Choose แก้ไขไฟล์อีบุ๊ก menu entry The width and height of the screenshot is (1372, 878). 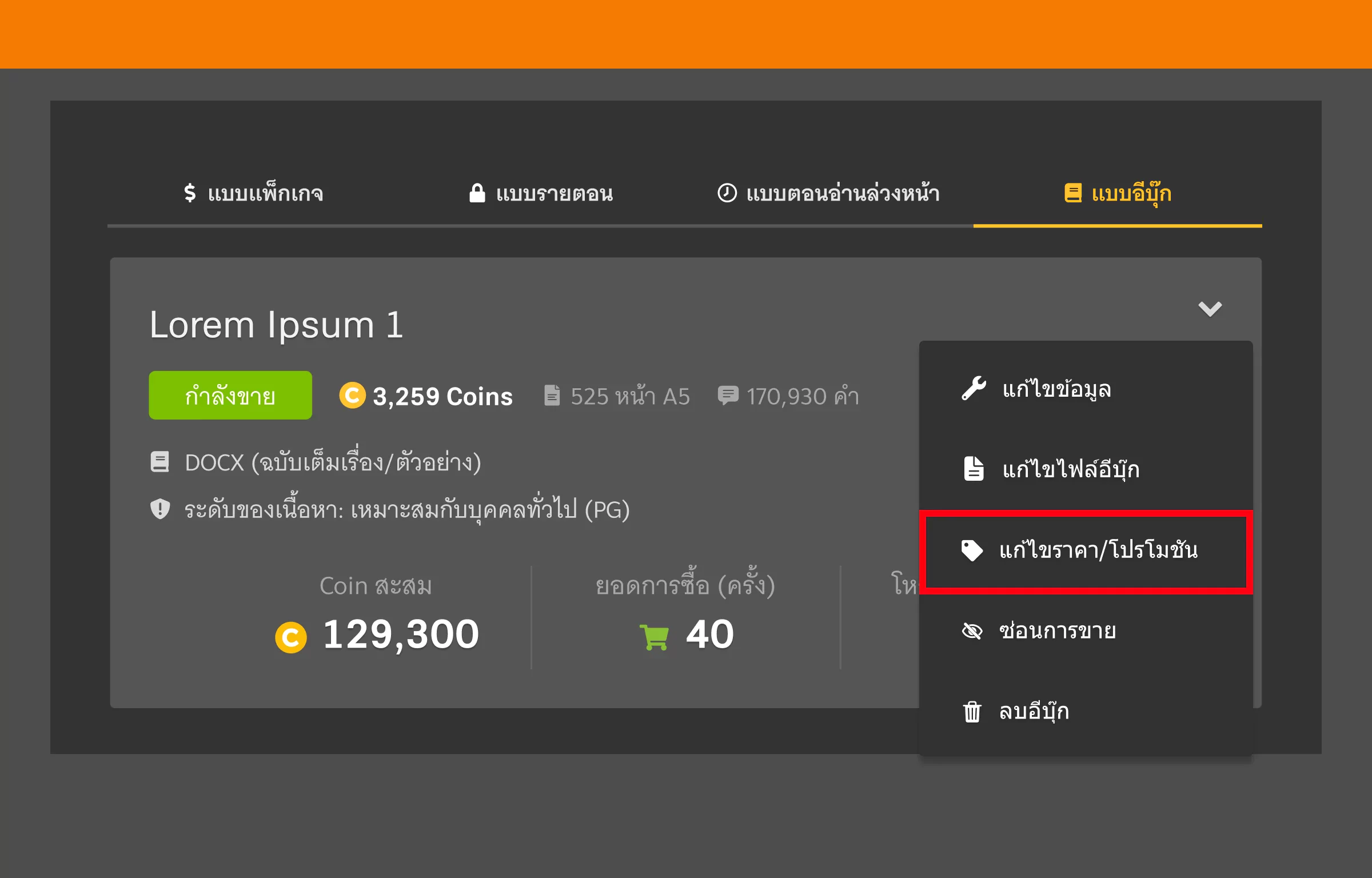(x=1086, y=469)
